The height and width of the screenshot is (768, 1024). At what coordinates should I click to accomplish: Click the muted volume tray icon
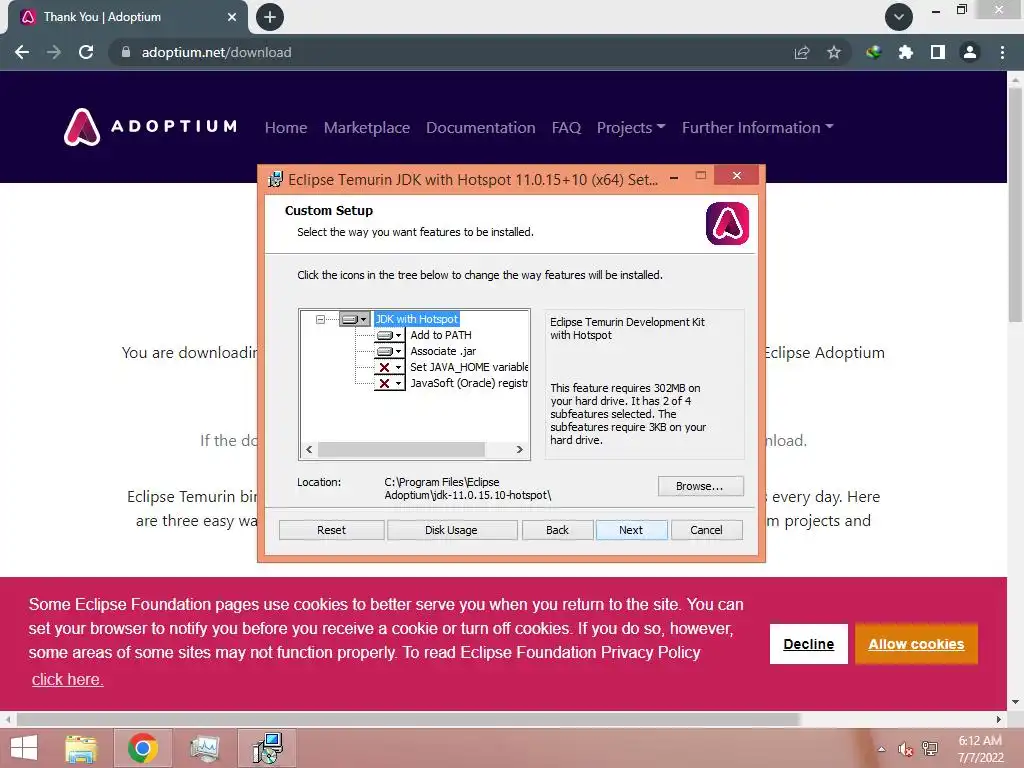point(905,749)
